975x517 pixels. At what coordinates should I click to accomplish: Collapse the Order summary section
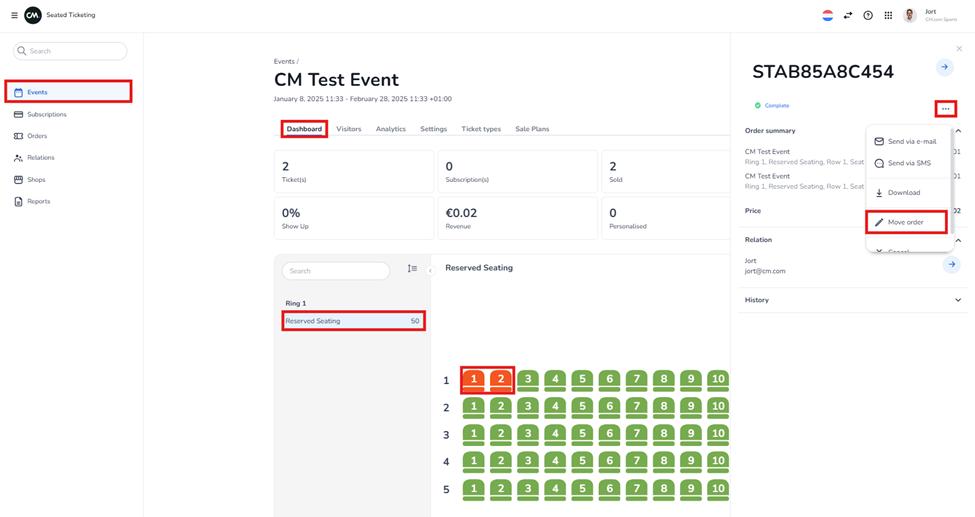[x=958, y=131]
